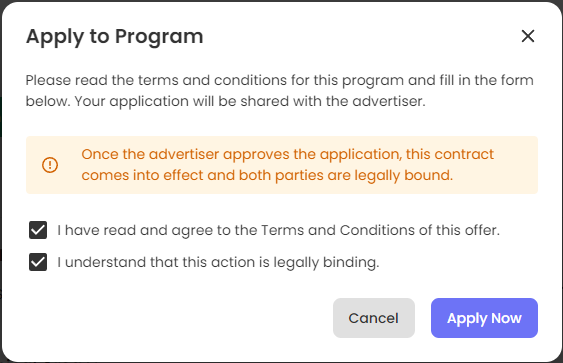Click the 'Apply to Program' dialog title
This screenshot has height=363, width=563.
(x=115, y=37)
